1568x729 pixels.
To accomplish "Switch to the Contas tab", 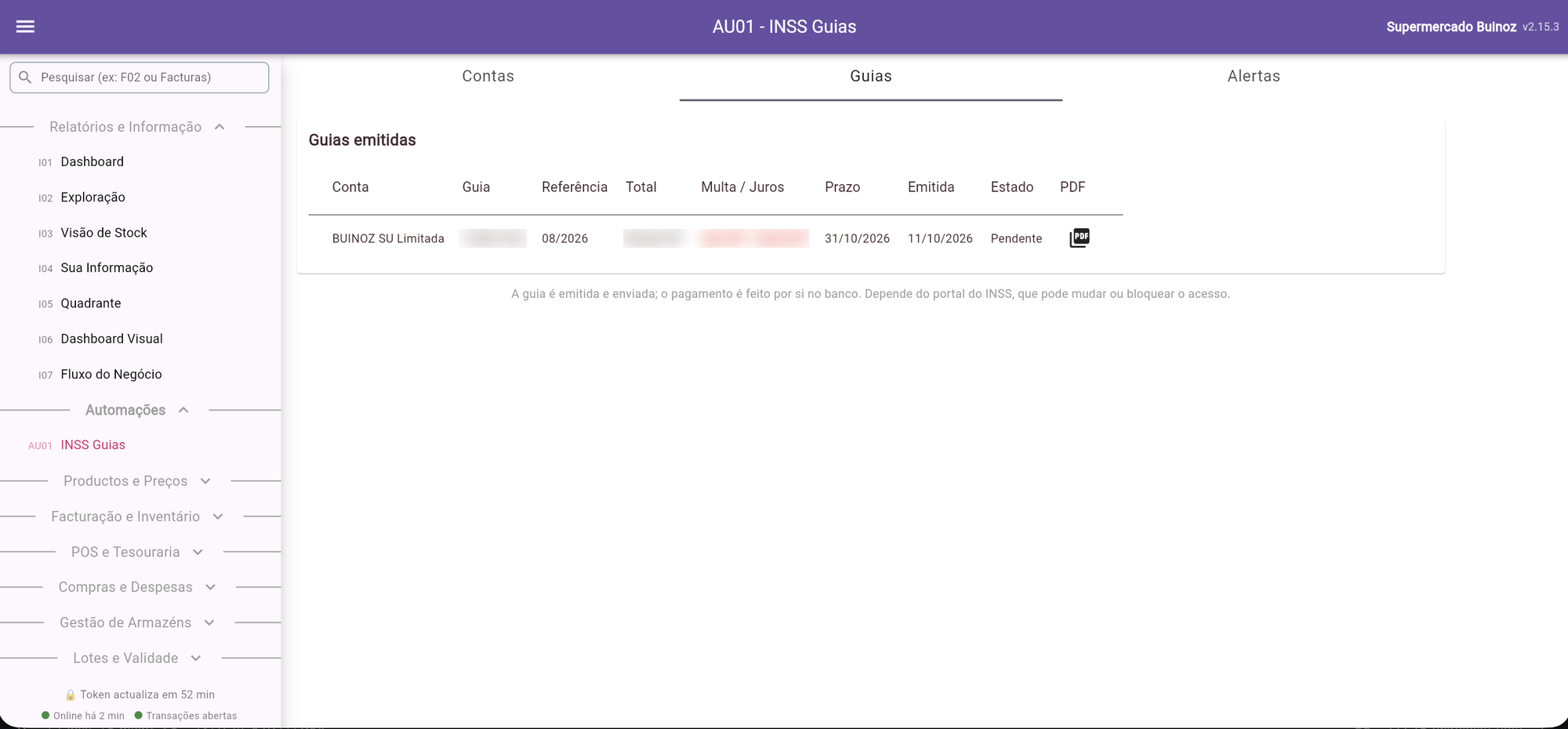I will [x=488, y=76].
